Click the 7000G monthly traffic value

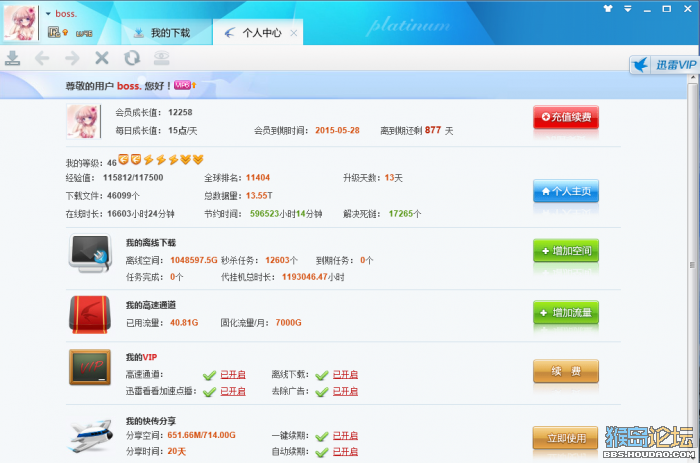pos(288,322)
